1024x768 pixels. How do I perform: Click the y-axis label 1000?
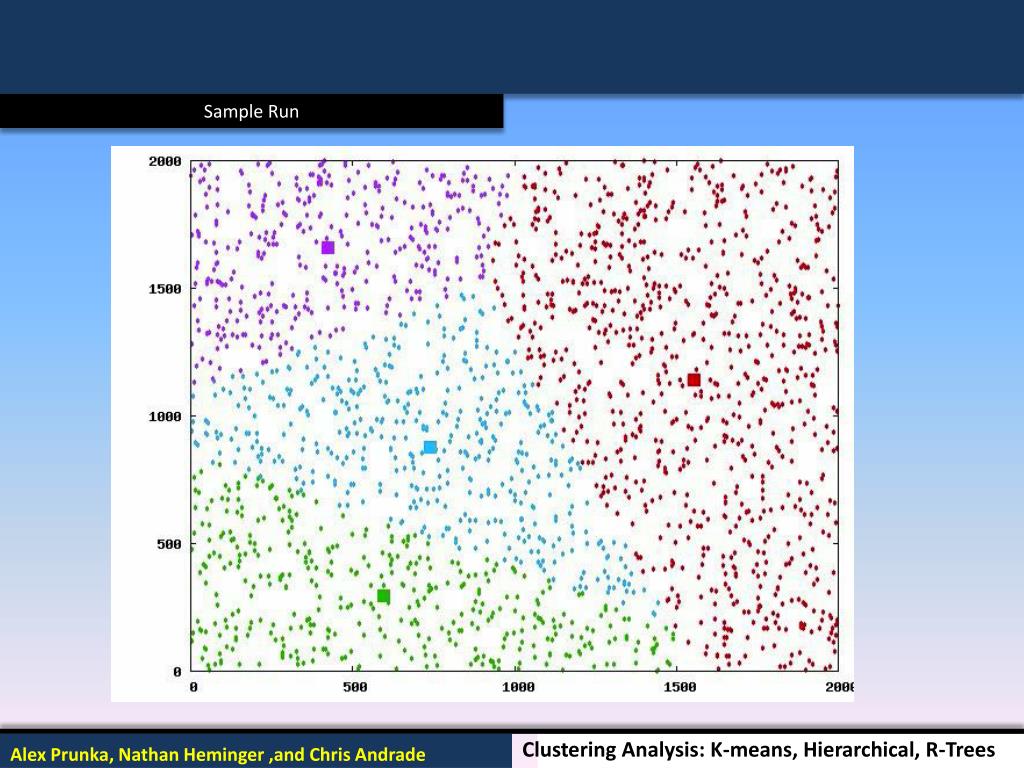[x=165, y=417]
